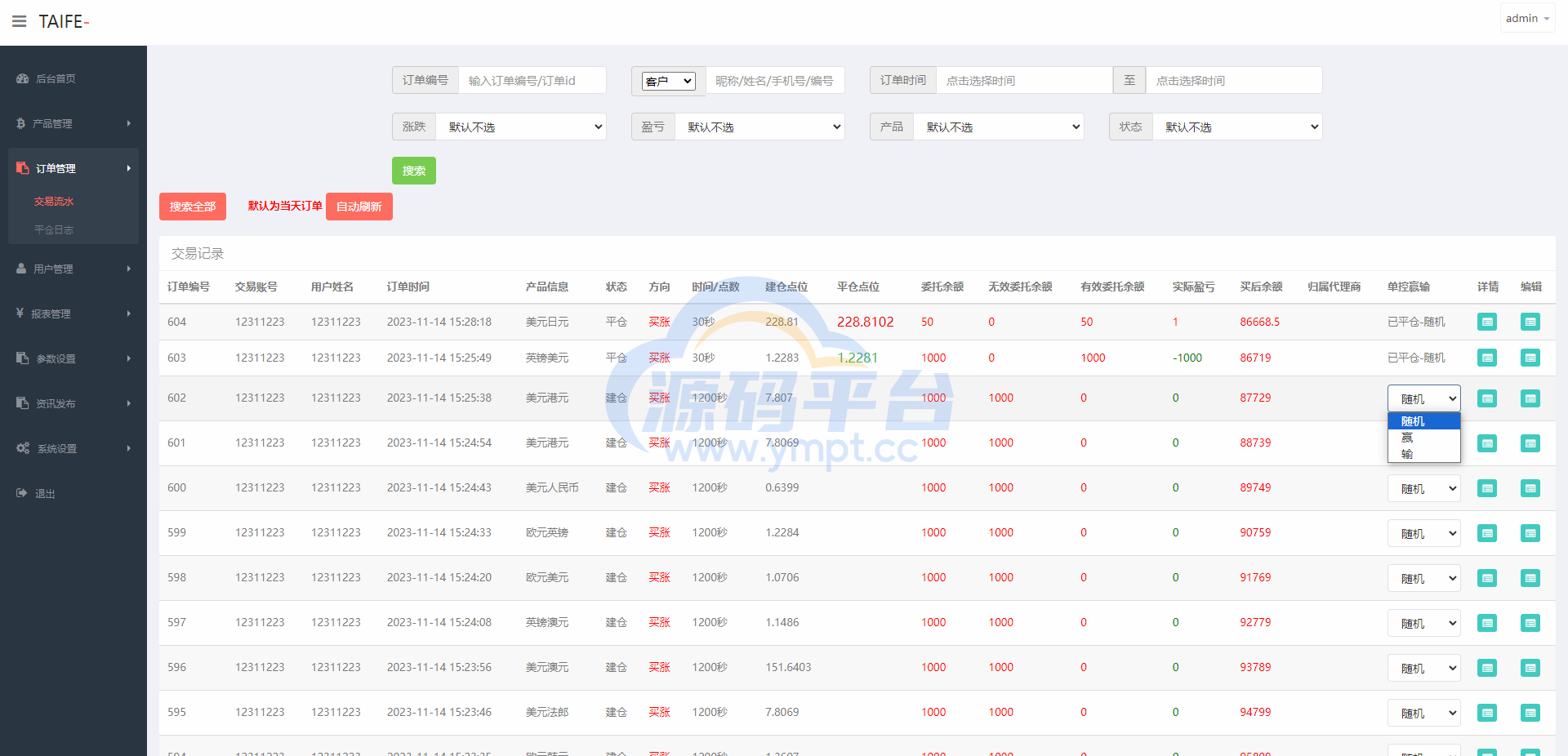Choose 随机 in the open dropdown list
Viewport: 1568px width, 756px height.
tap(1423, 421)
